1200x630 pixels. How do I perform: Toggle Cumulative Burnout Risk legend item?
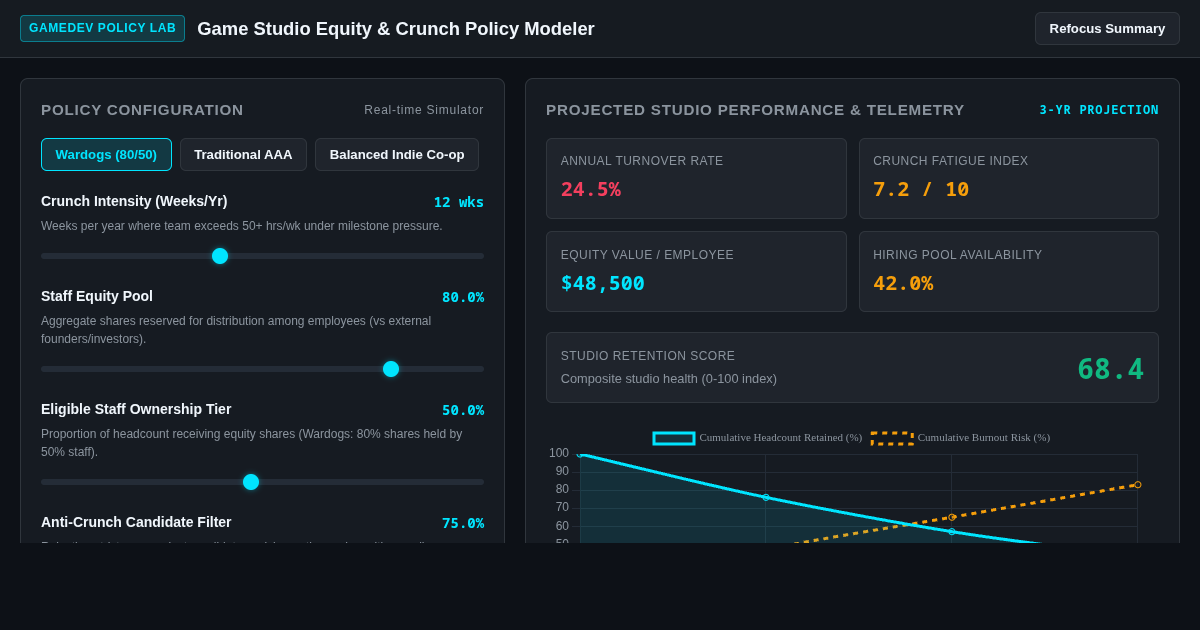pos(960,438)
